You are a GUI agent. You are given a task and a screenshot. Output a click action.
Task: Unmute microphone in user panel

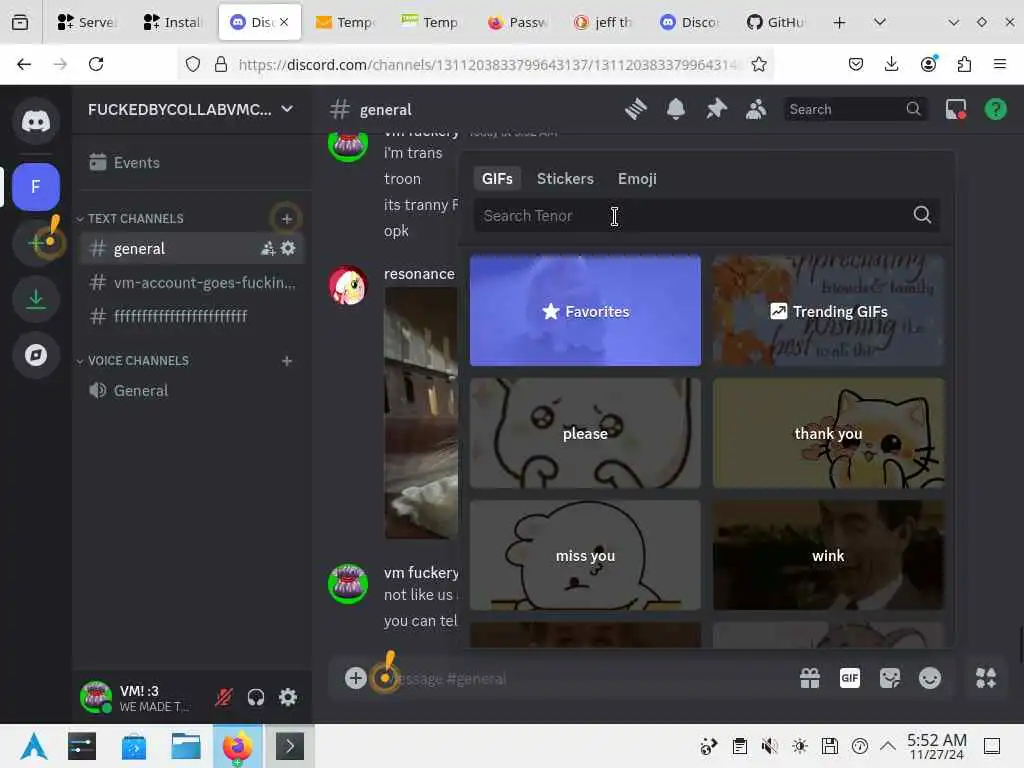223,697
